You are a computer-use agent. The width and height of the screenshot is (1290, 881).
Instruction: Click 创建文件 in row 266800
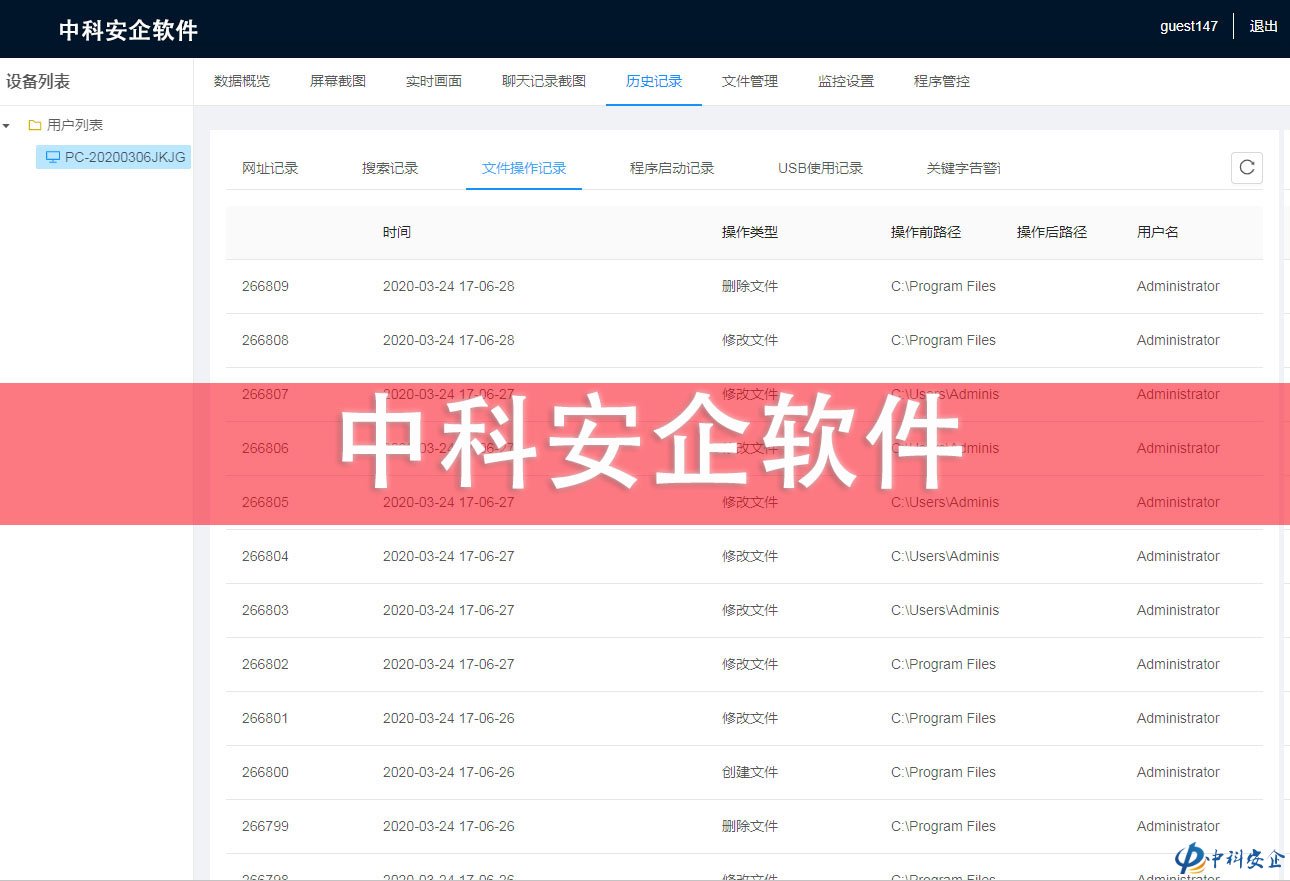(x=750, y=772)
